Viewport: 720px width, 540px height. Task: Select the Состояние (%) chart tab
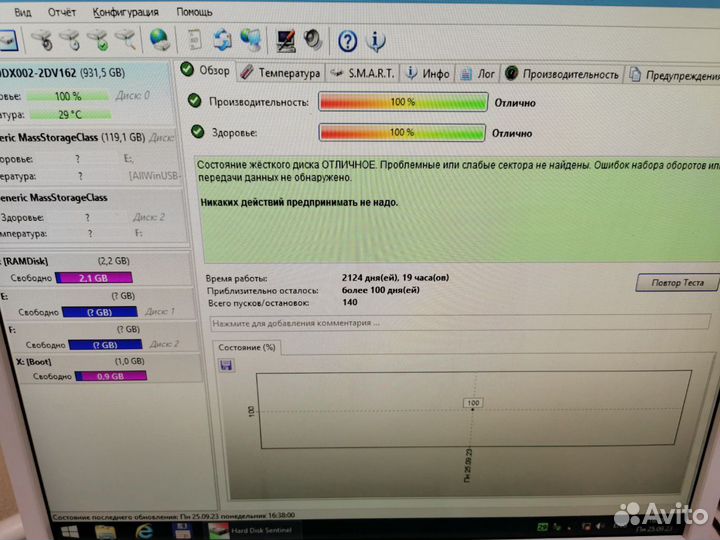[x=247, y=348]
